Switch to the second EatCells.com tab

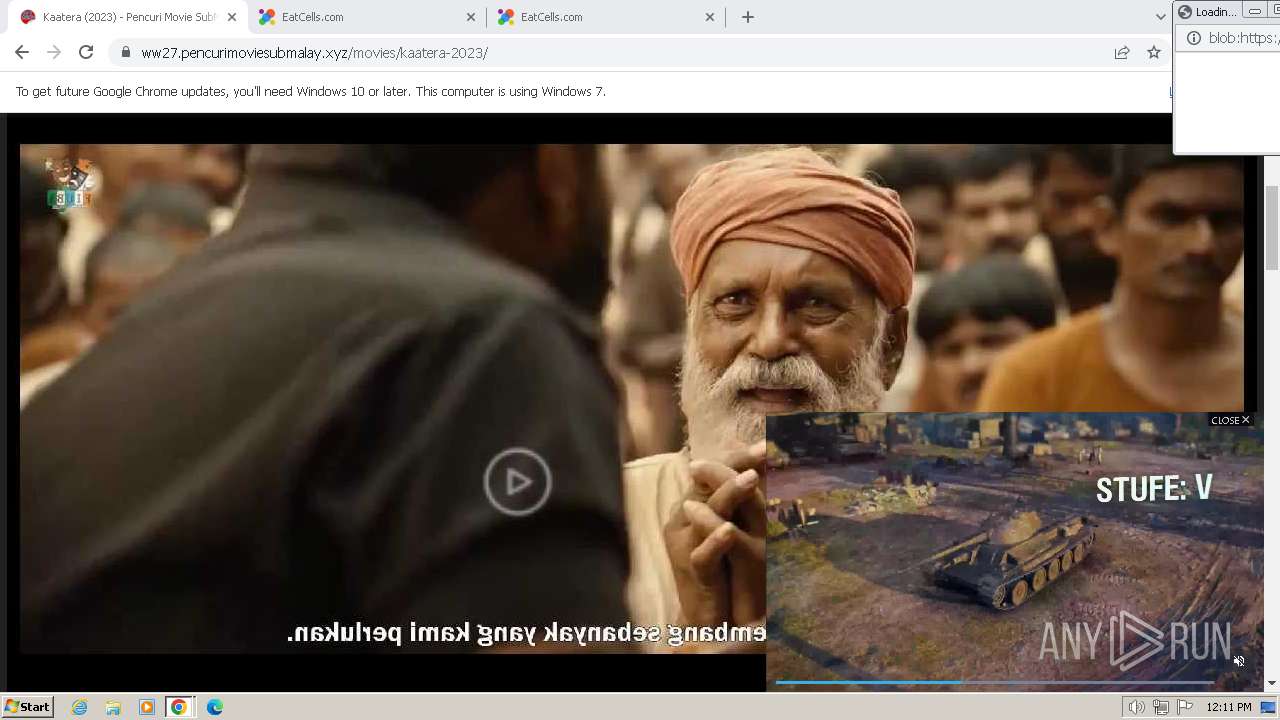click(605, 17)
